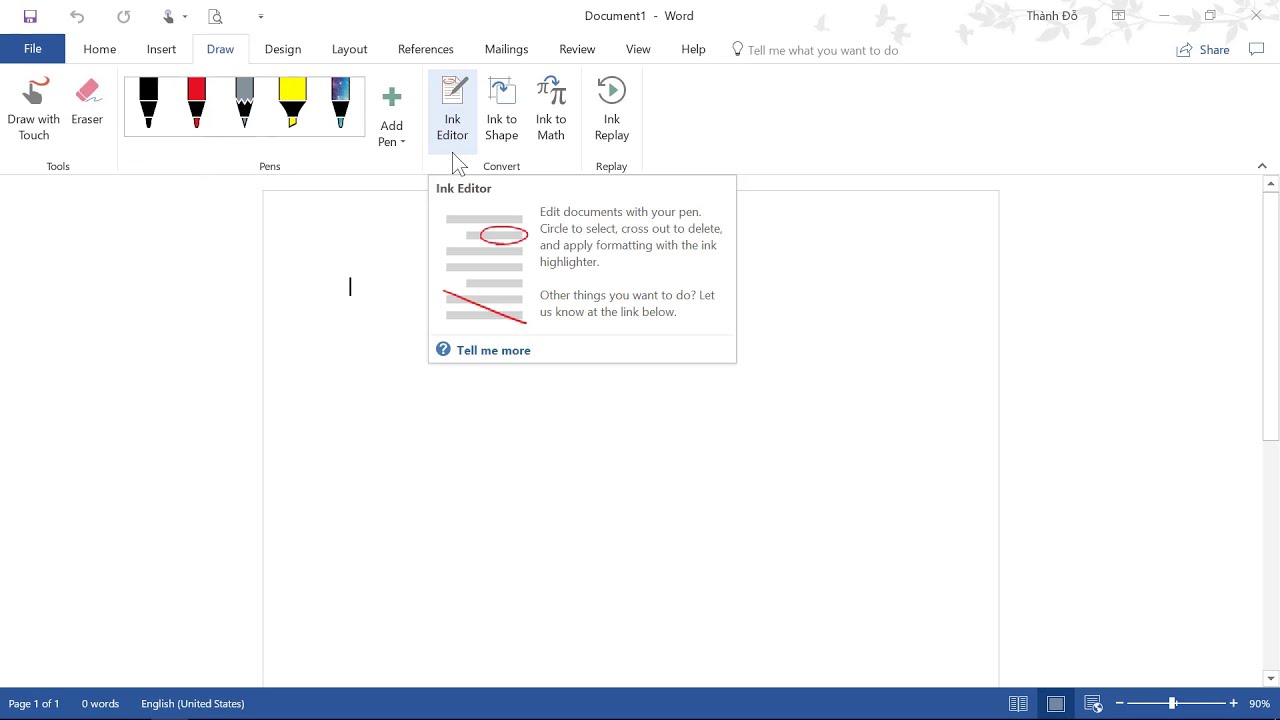Type in the Tell me search box
Viewport: 1280px width, 720px height.
tap(822, 50)
